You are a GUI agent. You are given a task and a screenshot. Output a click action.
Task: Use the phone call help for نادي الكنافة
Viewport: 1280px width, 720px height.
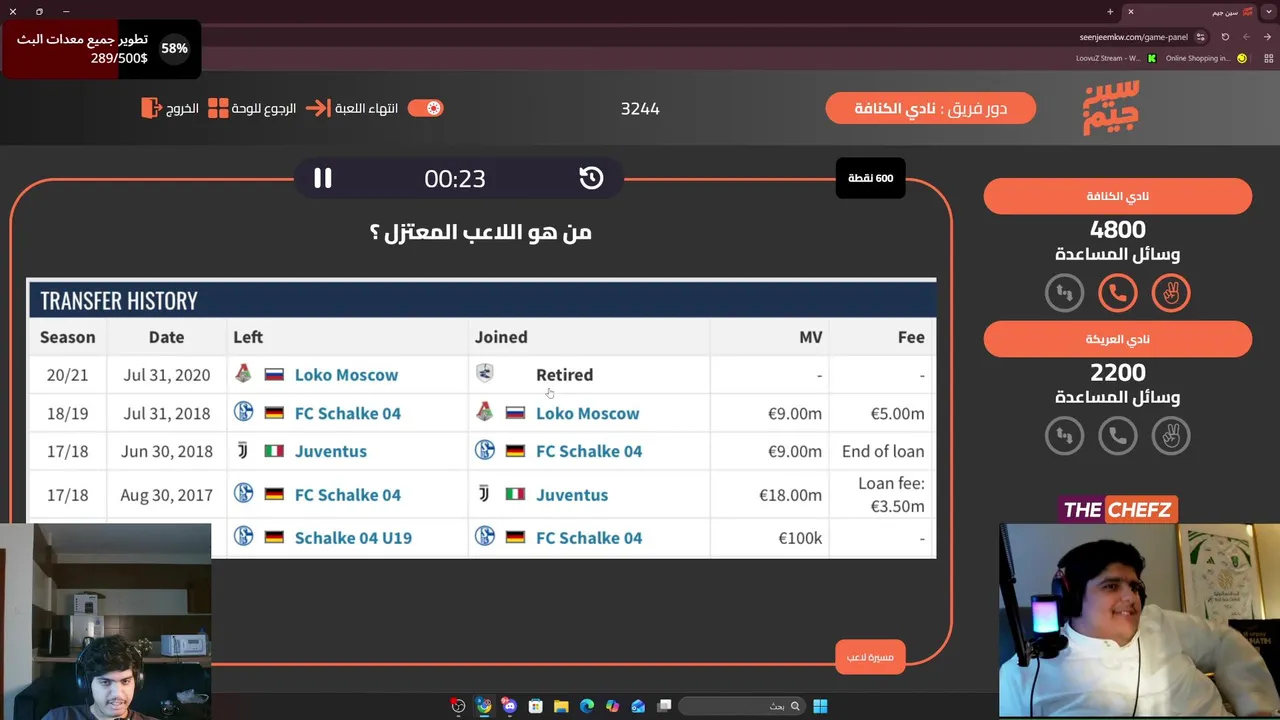[1118, 293]
